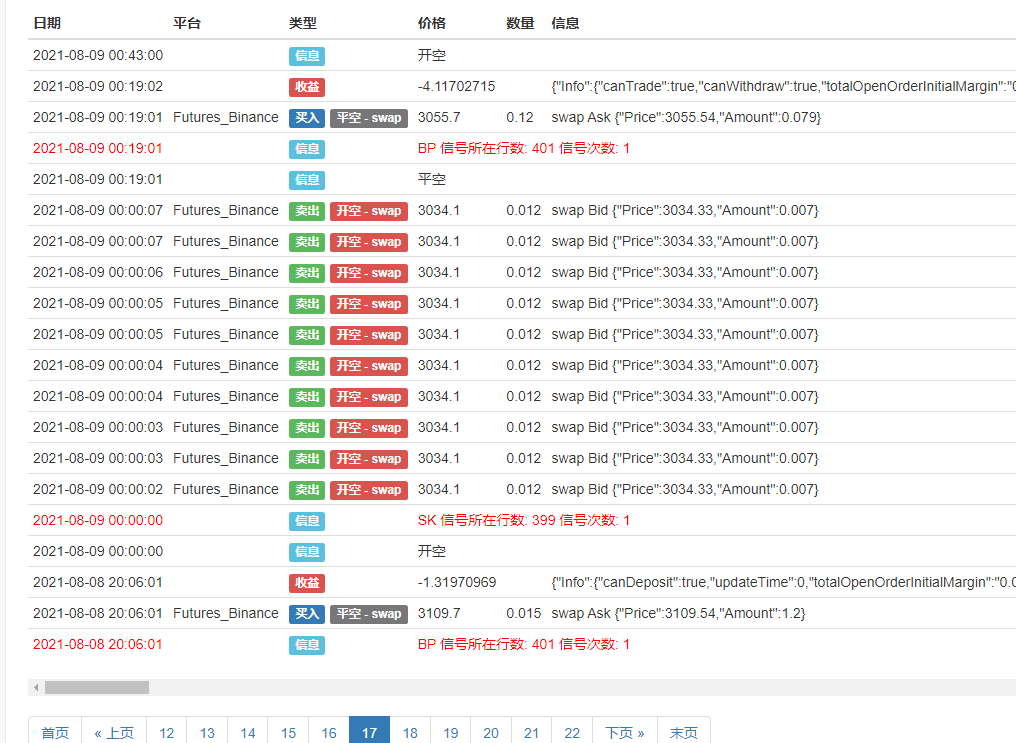Go to next page 下页 »
This screenshot has width=1016, height=743.
(x=625, y=732)
